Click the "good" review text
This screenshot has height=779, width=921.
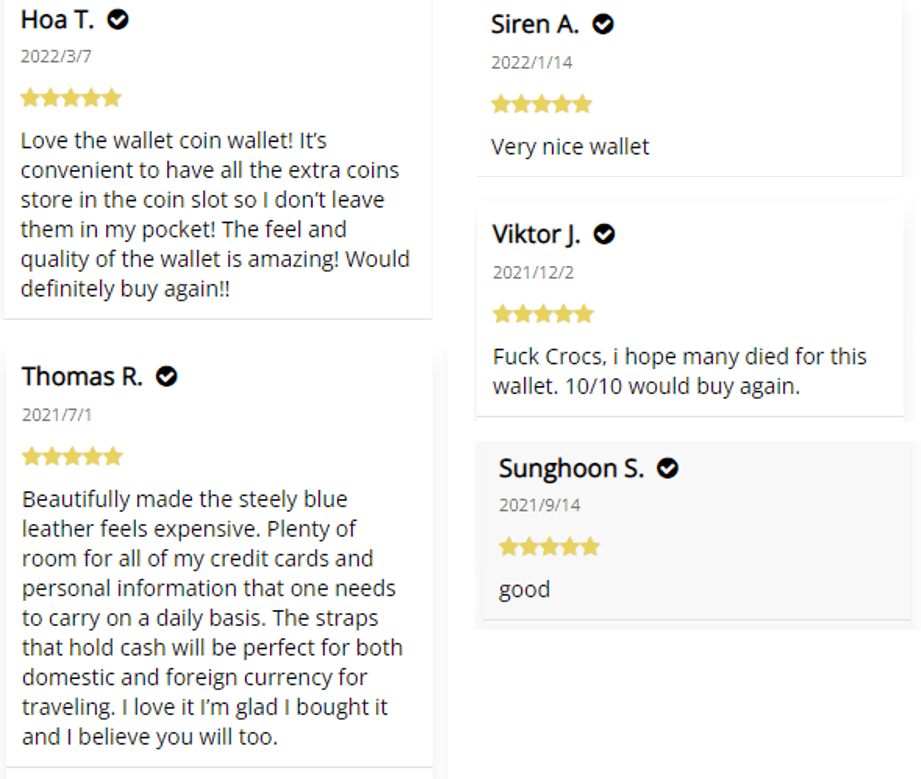pyautogui.click(x=524, y=589)
